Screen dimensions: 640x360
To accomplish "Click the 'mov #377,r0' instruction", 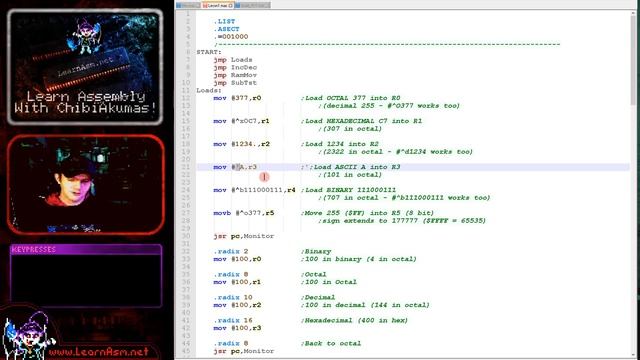I will 237,98.
